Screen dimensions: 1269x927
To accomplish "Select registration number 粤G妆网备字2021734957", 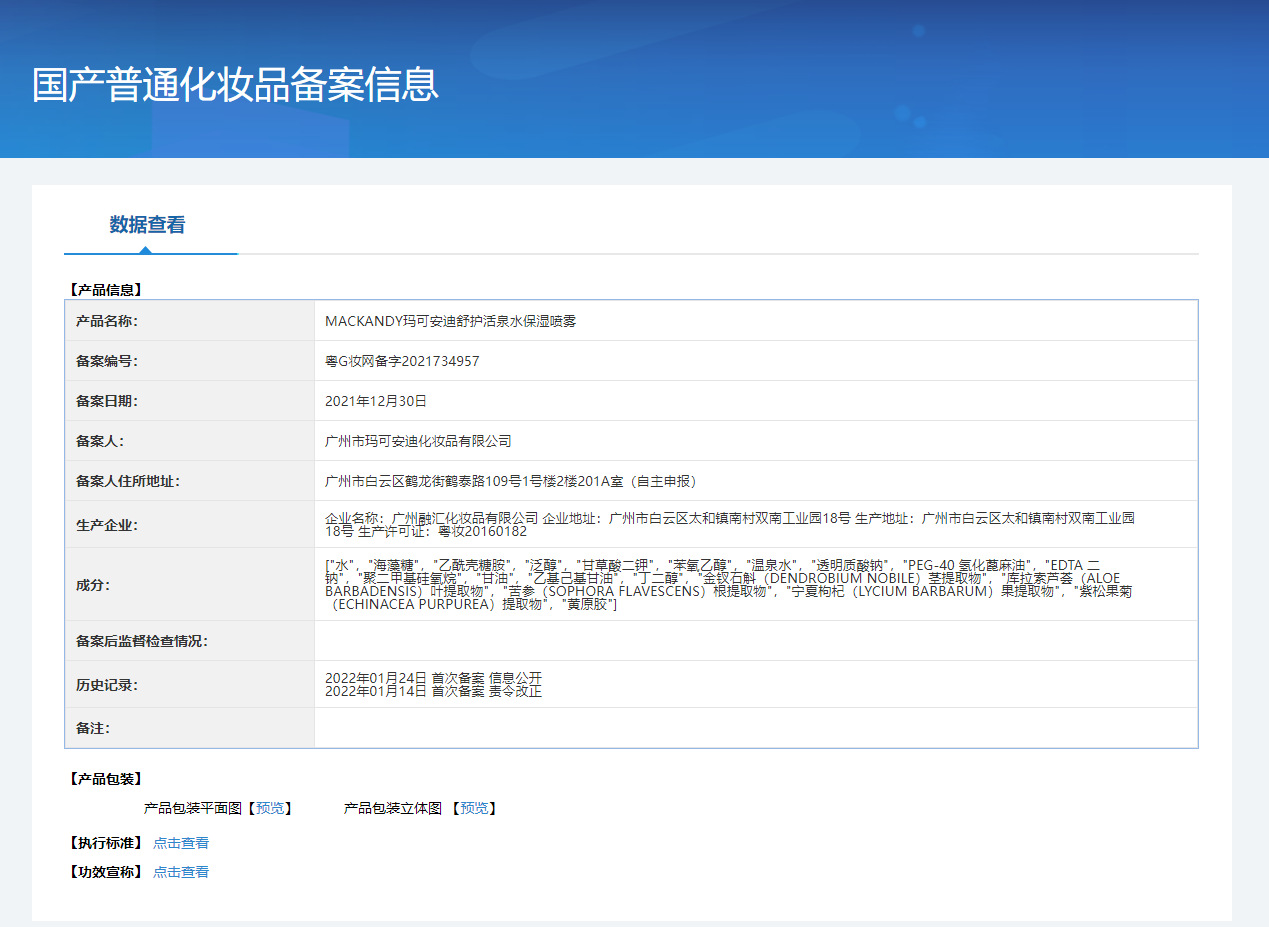I will click(x=402, y=361).
